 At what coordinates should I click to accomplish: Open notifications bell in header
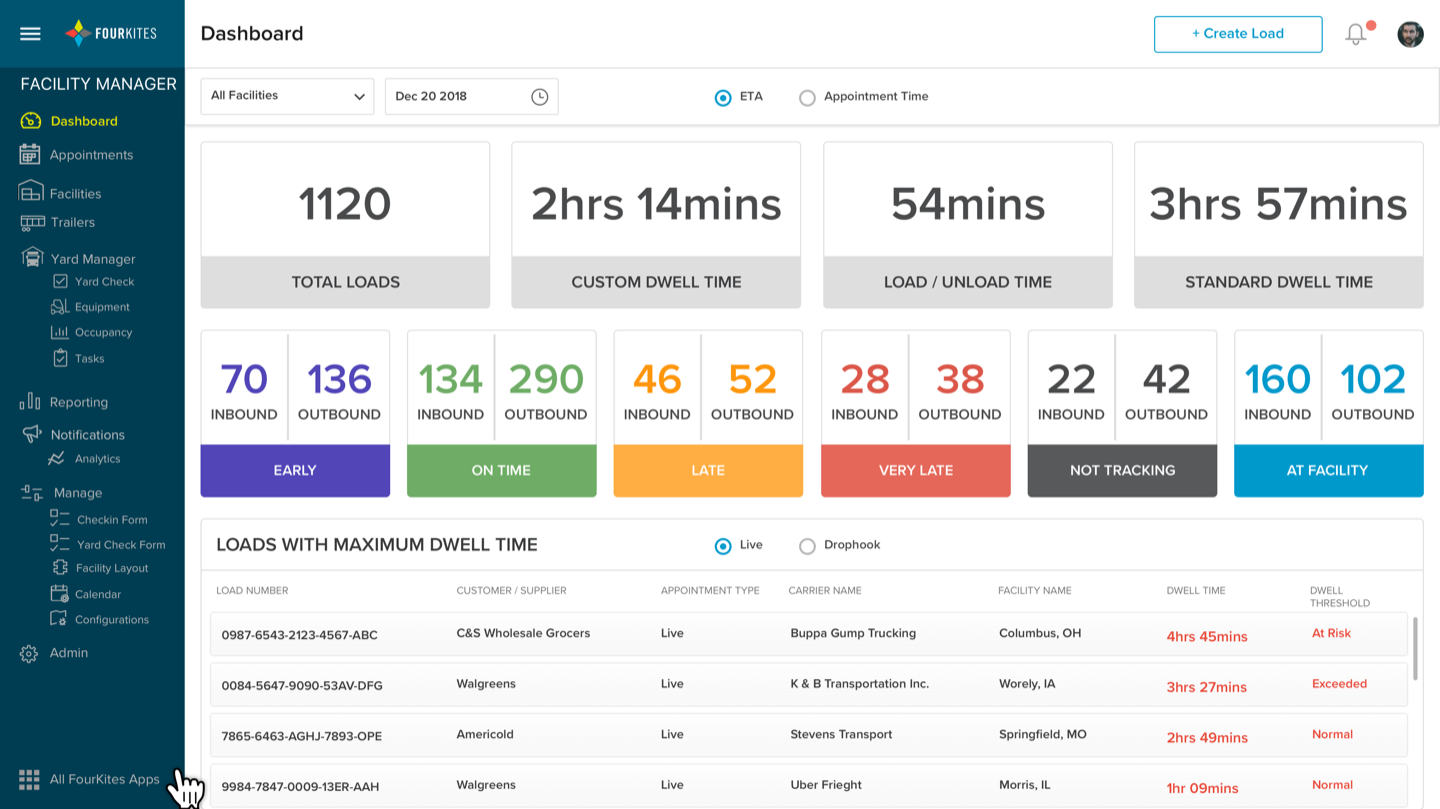pos(1356,34)
